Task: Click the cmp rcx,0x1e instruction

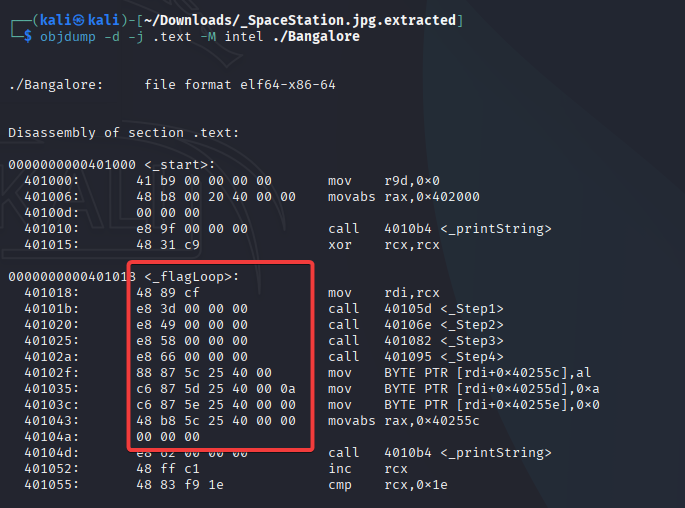Action: pyautogui.click(x=388, y=485)
